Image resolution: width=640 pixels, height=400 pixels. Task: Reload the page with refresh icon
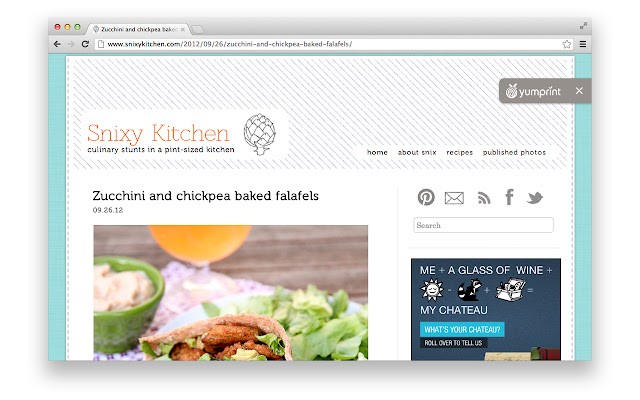click(x=85, y=44)
